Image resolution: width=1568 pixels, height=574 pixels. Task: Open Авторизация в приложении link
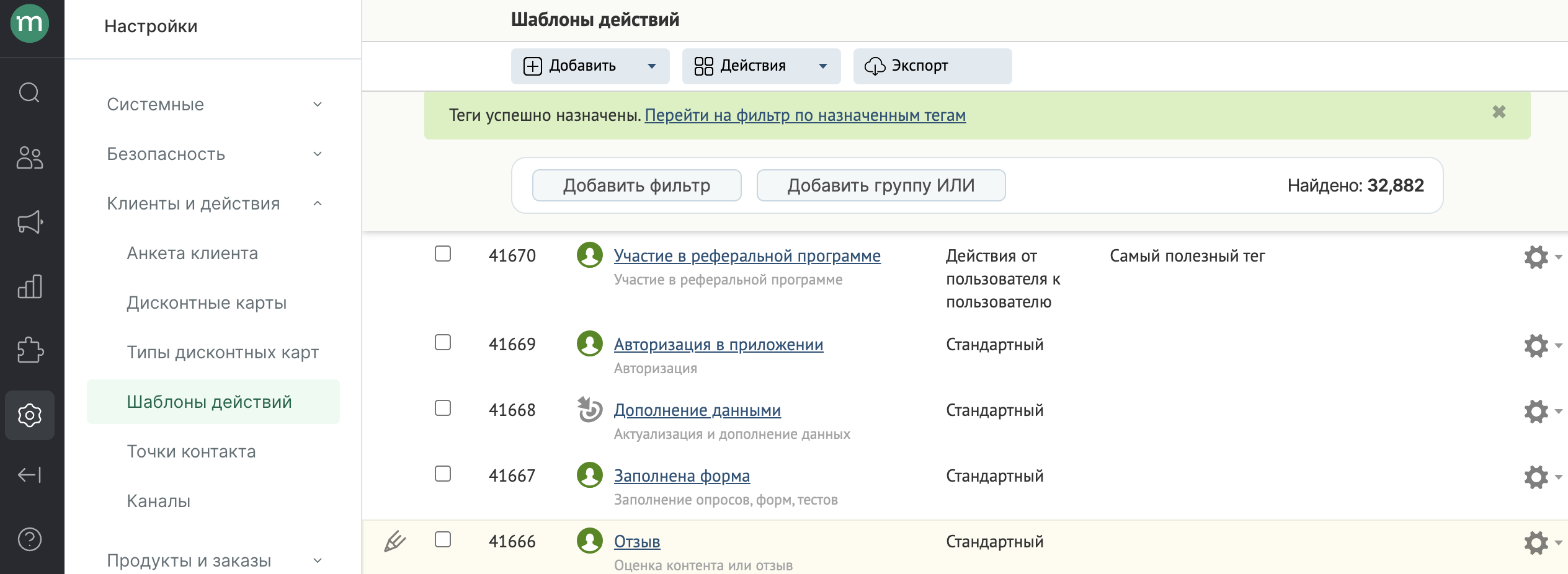point(718,344)
